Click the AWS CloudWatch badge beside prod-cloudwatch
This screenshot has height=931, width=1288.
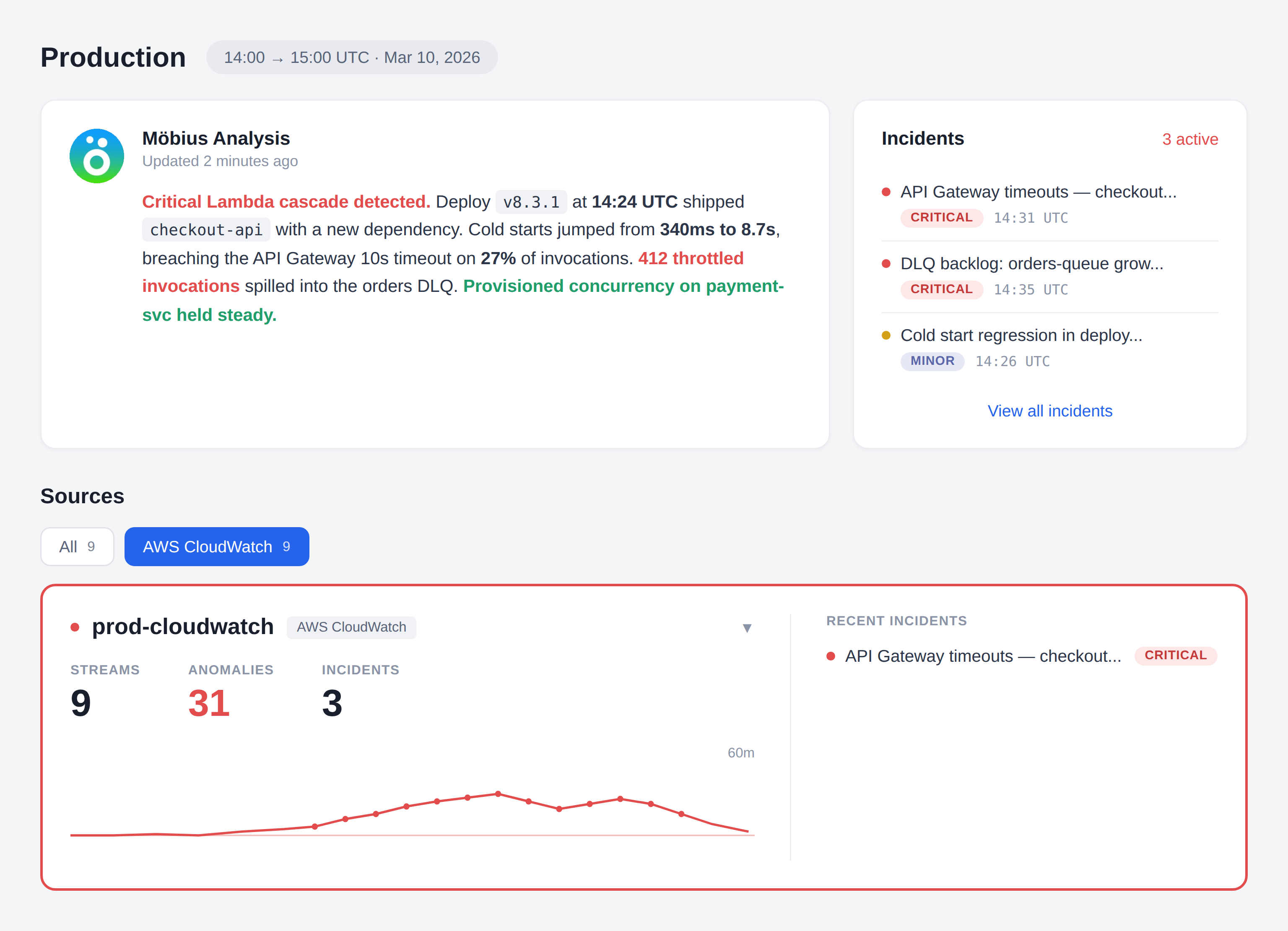(351, 627)
